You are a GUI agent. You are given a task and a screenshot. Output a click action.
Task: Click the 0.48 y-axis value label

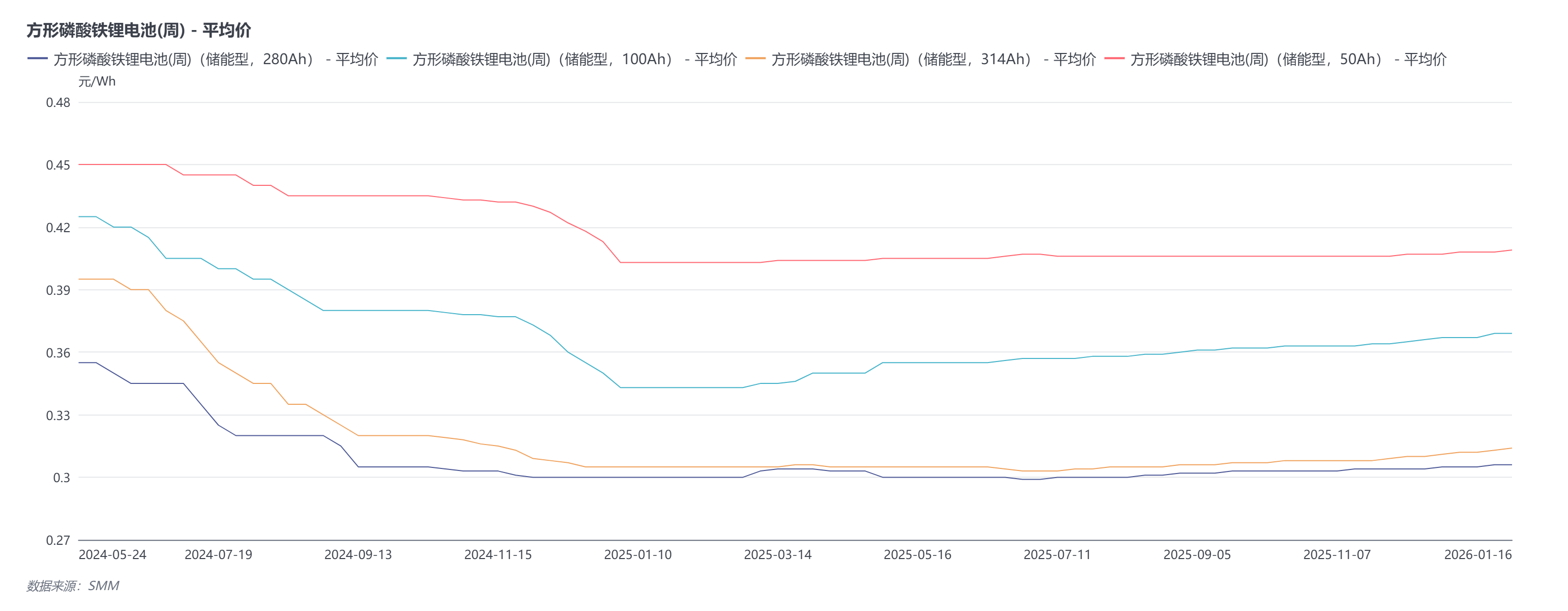pos(58,102)
